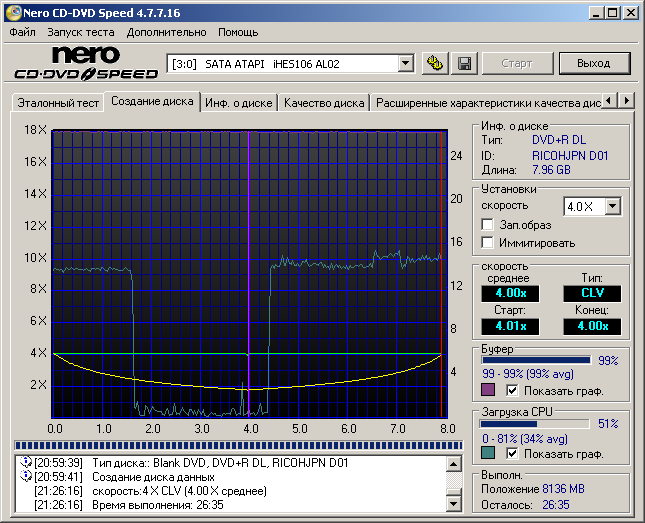This screenshot has width=645, height=523.
Task: Click the log scroll up arrow
Action: [454, 464]
